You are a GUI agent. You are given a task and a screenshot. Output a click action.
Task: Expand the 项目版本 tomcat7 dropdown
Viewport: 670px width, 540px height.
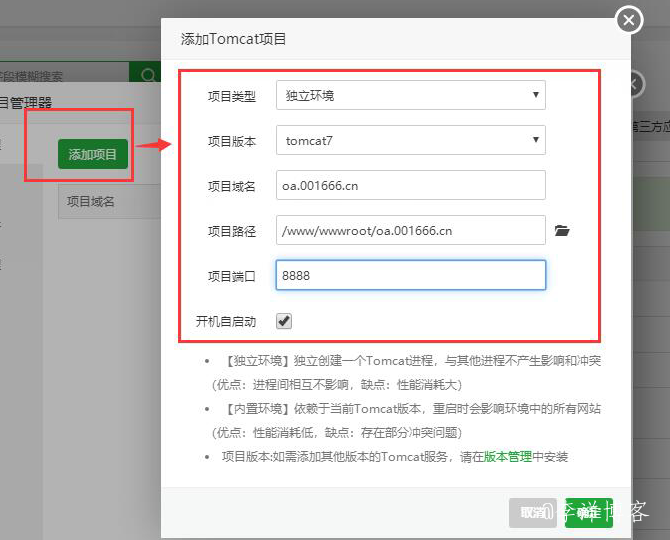click(x=410, y=141)
